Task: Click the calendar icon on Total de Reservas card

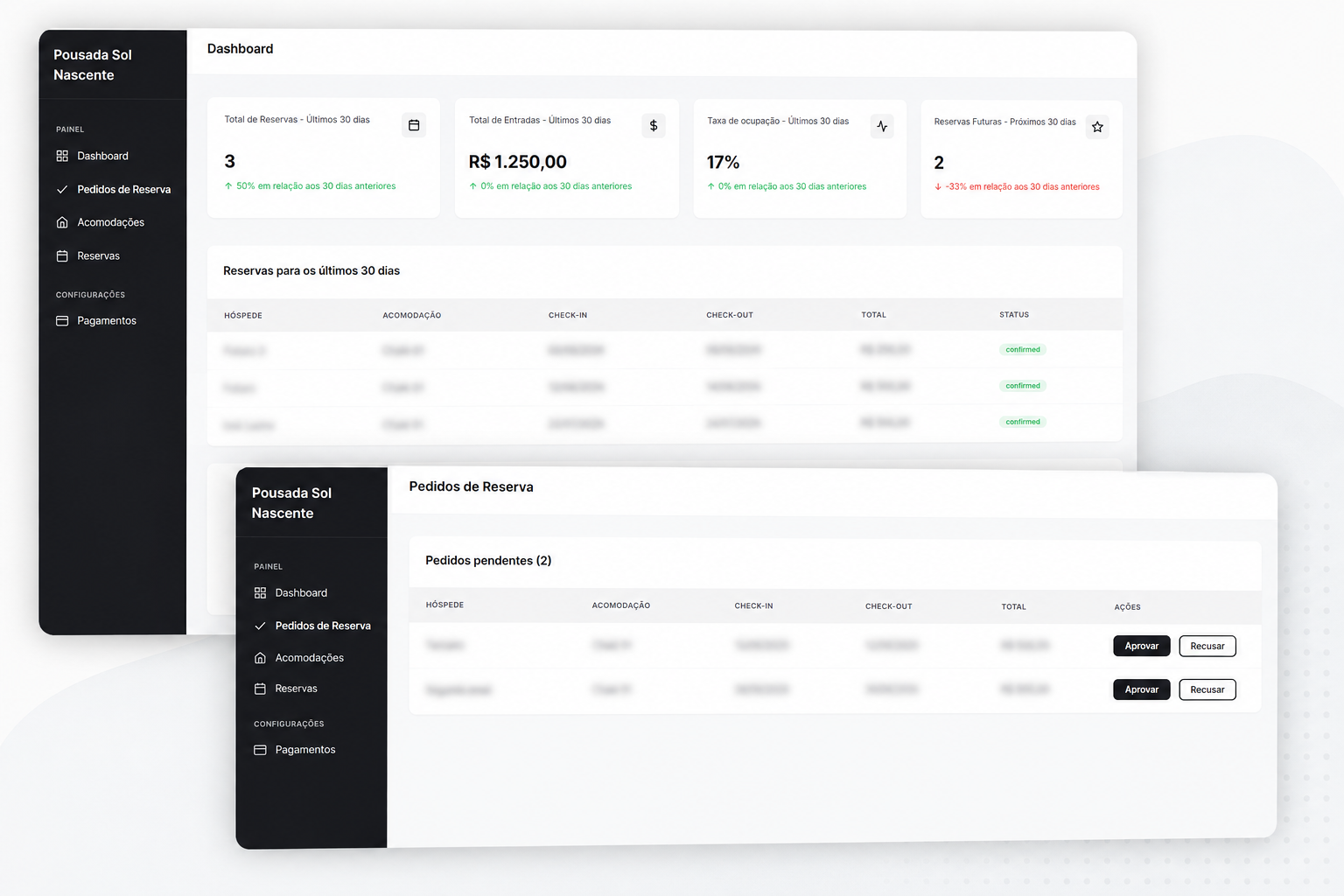Action: pyautogui.click(x=414, y=125)
